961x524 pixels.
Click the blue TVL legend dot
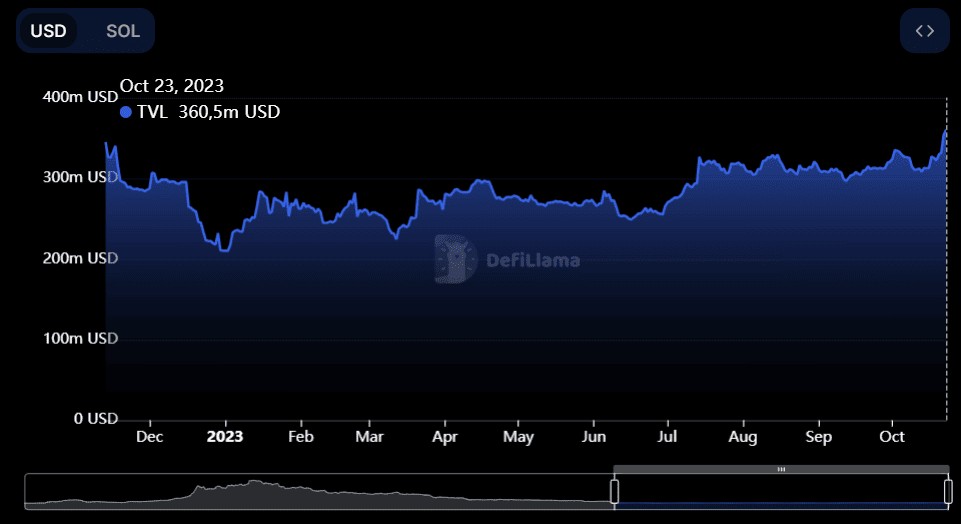point(126,112)
